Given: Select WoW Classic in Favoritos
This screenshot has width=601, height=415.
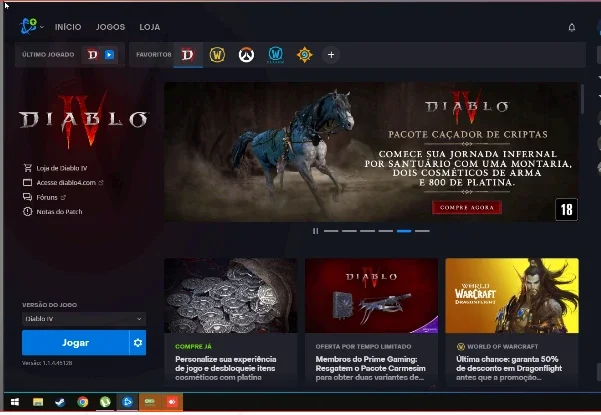Looking at the screenshot, I should (x=276, y=55).
